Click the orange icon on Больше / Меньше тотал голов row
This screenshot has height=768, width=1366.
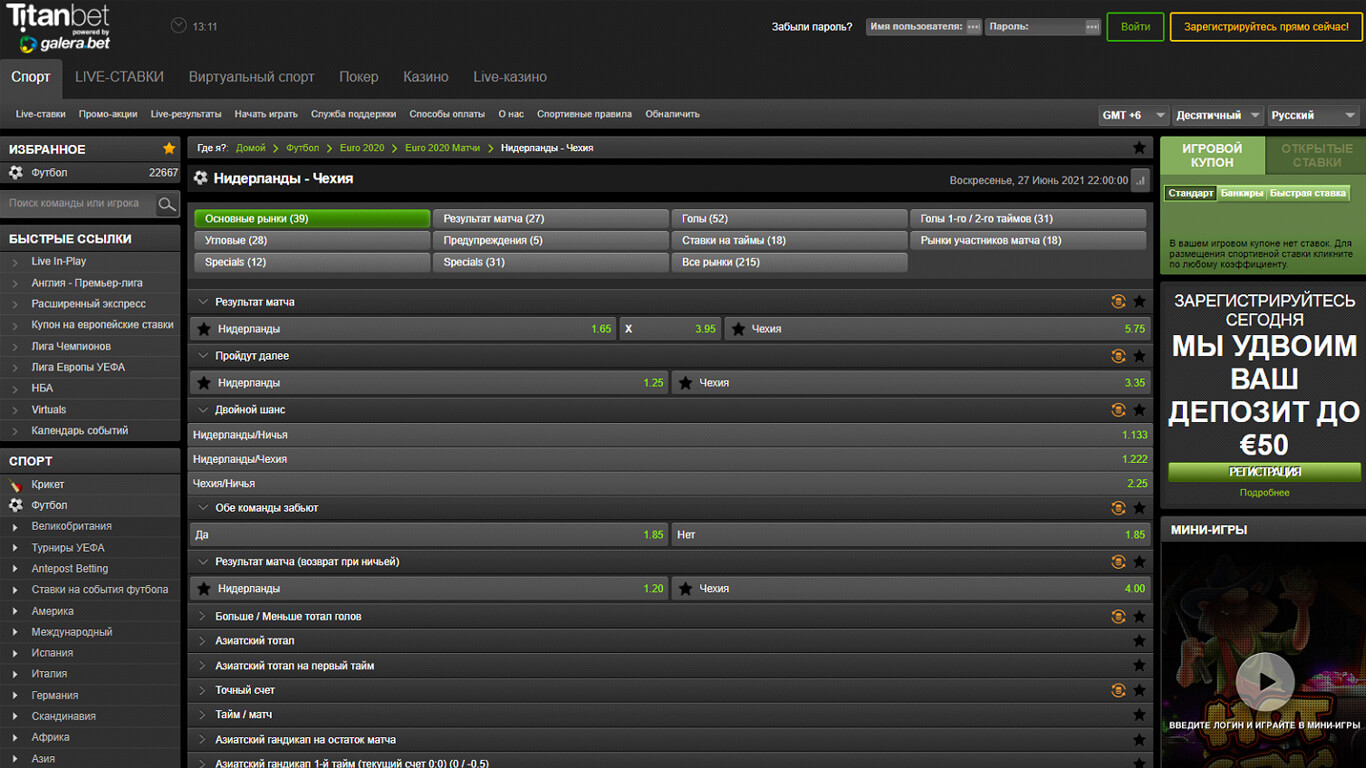[x=1118, y=617]
